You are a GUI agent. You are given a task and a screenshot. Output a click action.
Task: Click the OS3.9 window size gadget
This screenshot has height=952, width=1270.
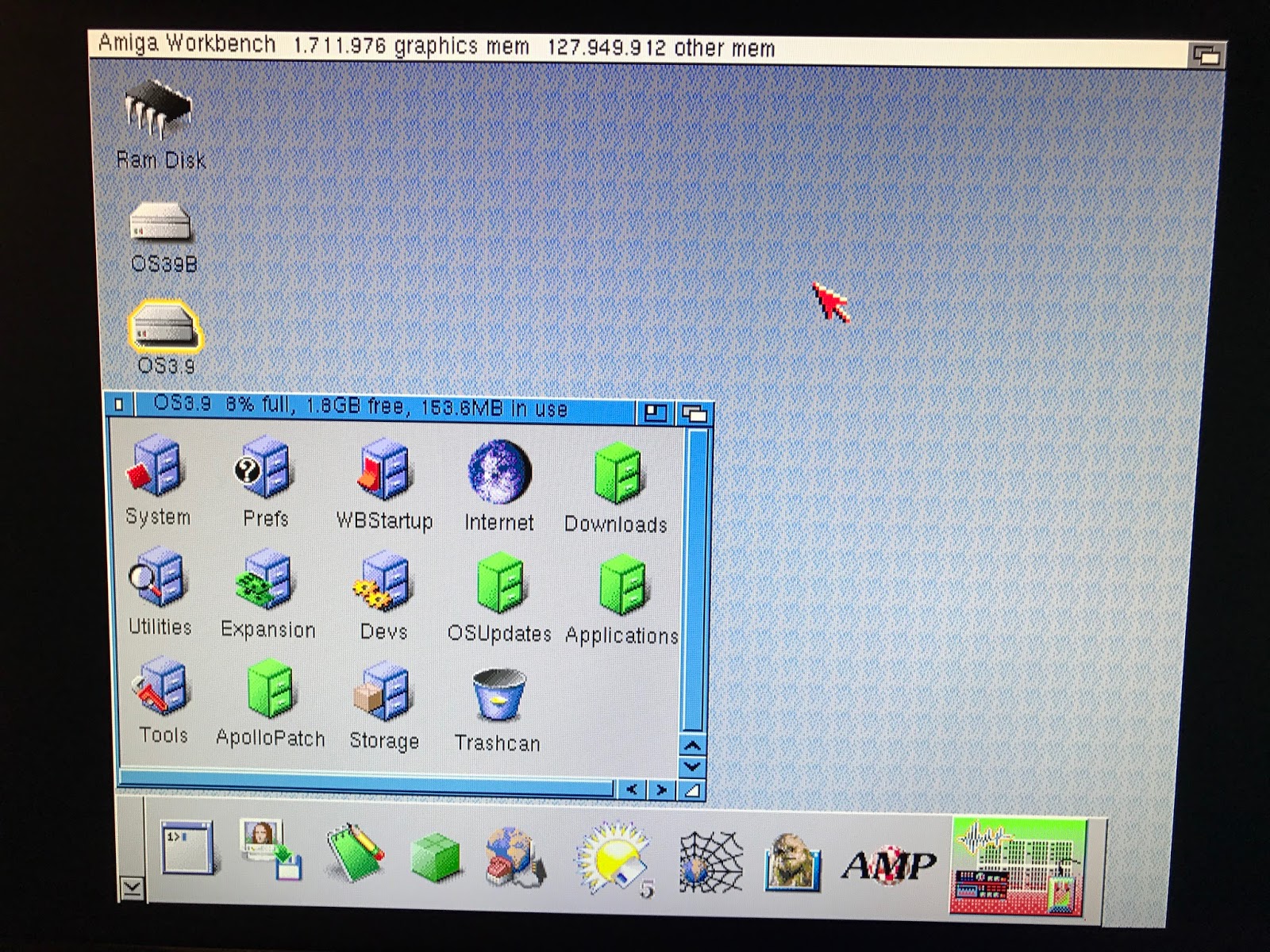(692, 790)
